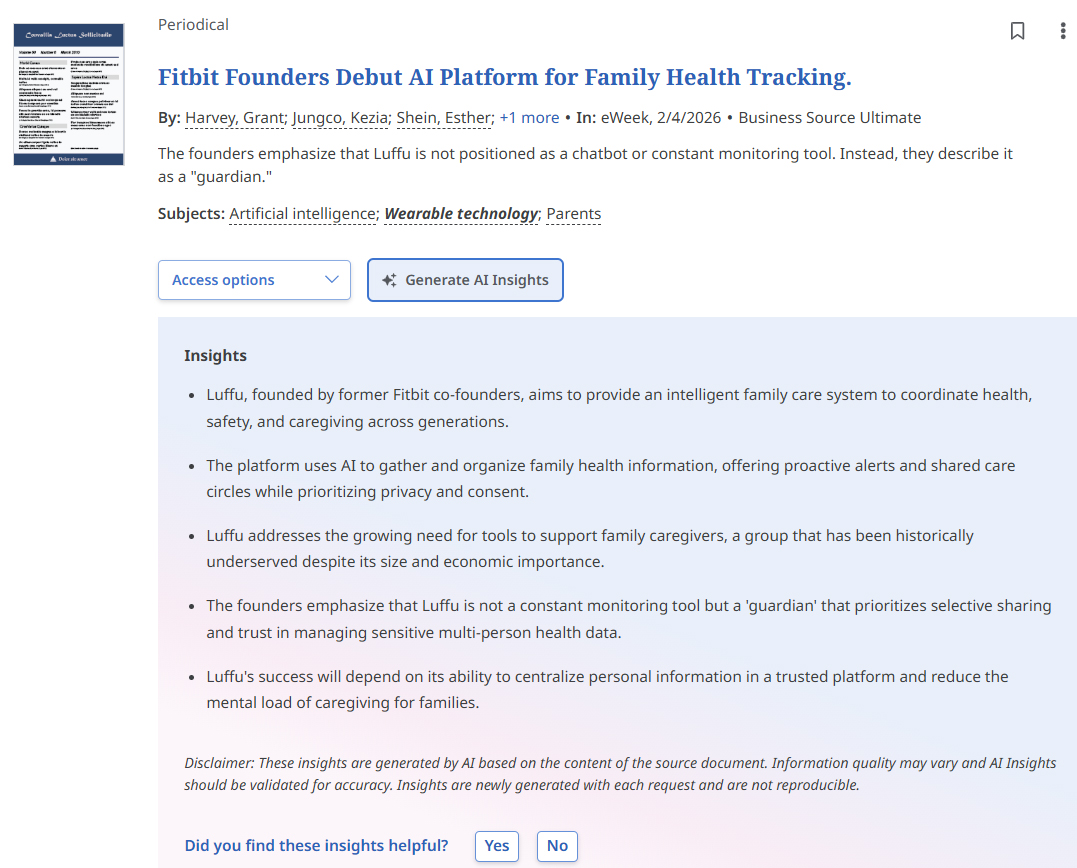
Task: Select the Artificial intelligence subject
Action: (x=303, y=214)
